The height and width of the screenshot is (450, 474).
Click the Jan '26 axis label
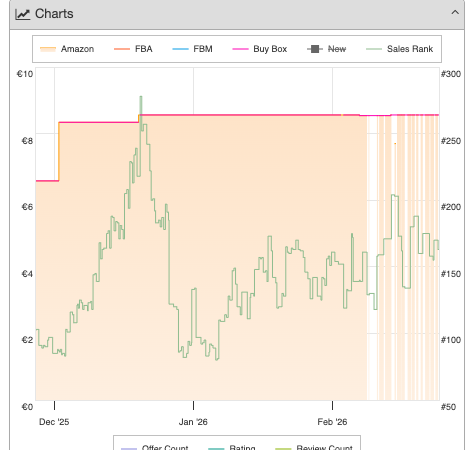tap(193, 422)
